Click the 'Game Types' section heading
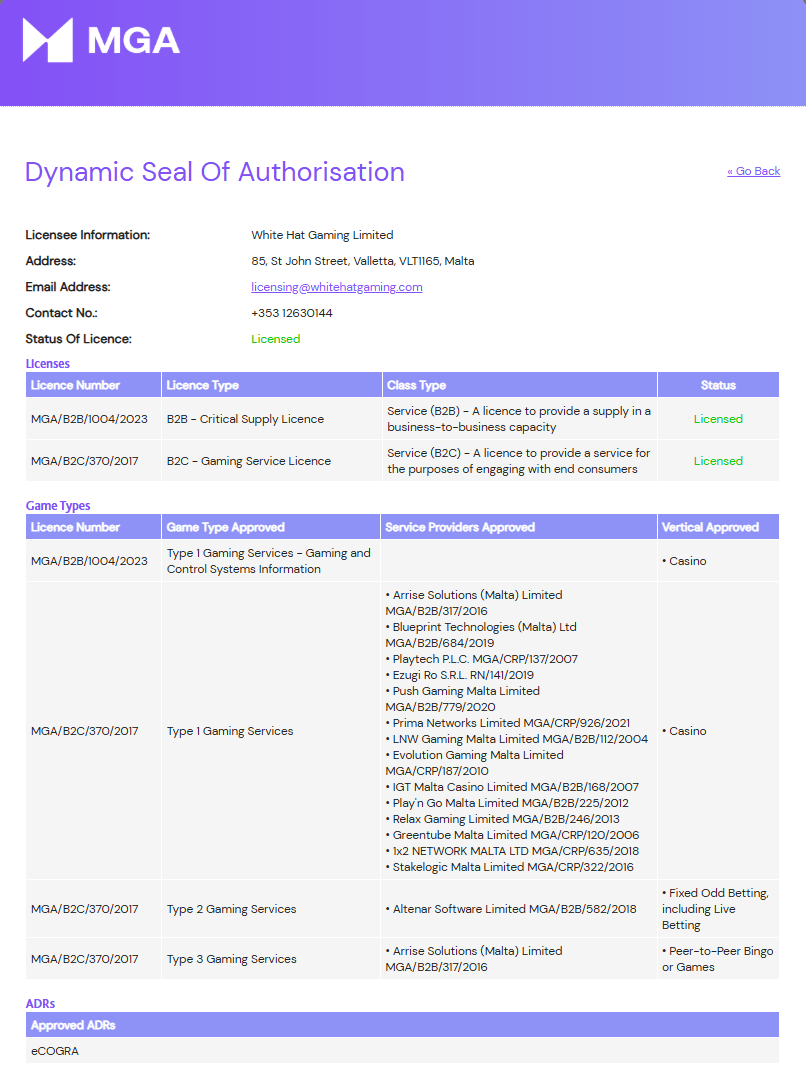This screenshot has width=806, height=1068. [58, 505]
